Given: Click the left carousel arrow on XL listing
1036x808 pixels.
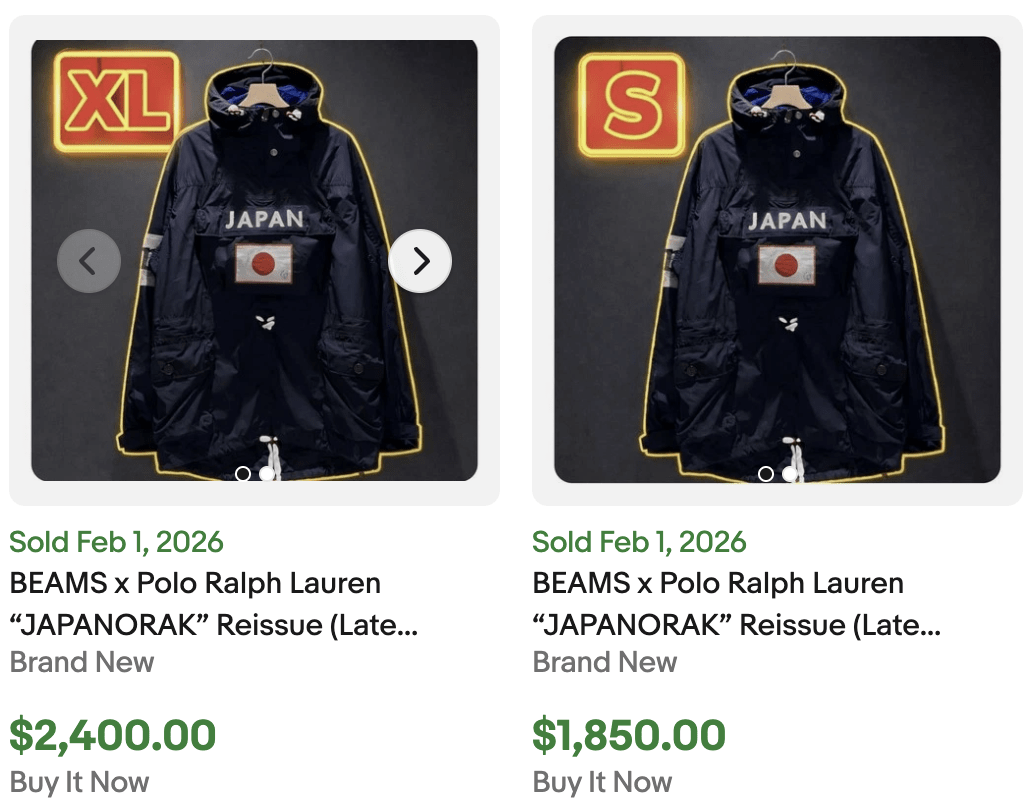Looking at the screenshot, I should (89, 260).
